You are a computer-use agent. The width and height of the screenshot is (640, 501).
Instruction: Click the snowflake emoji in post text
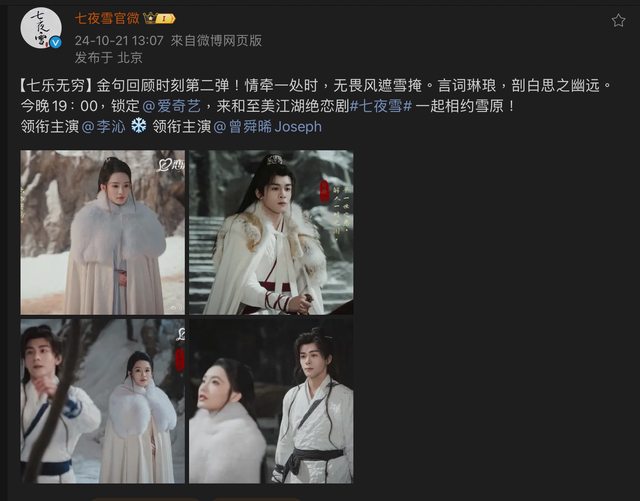pos(138,126)
